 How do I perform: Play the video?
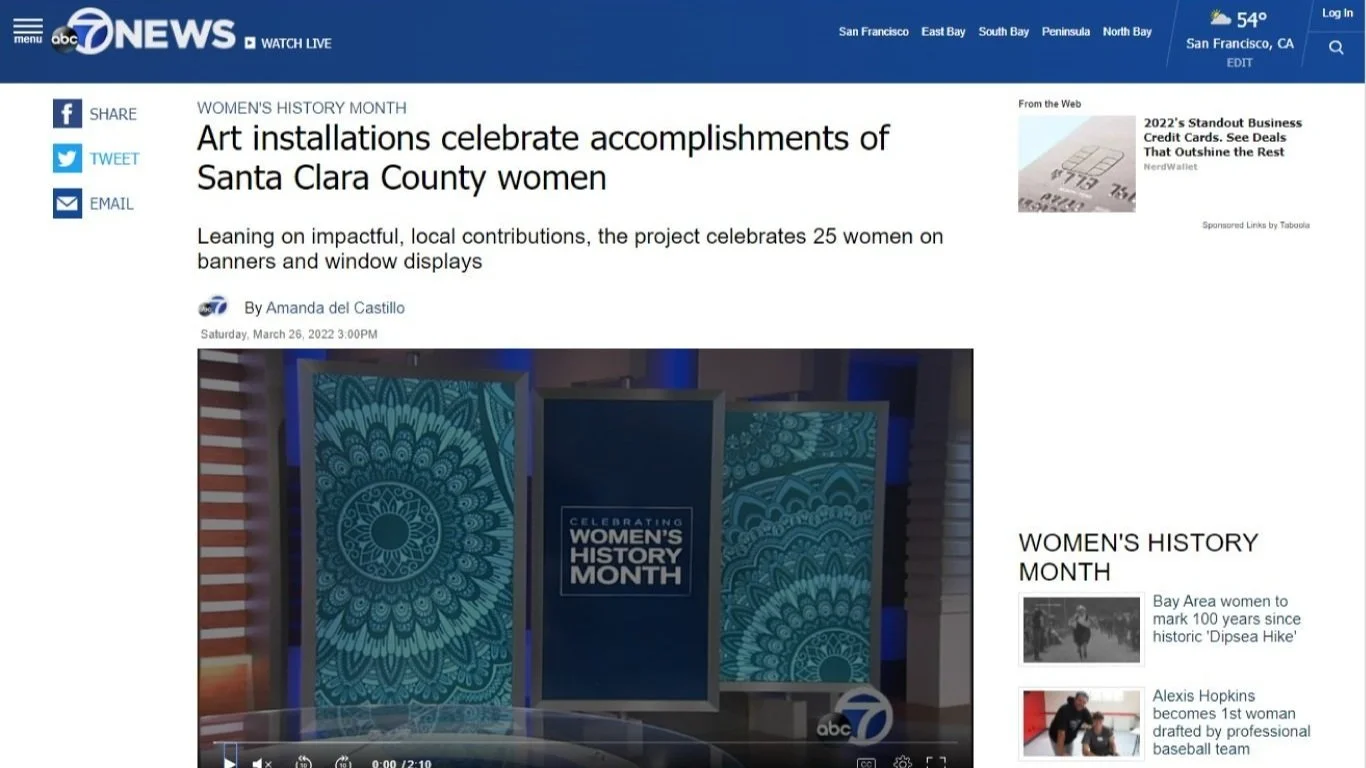pos(229,763)
